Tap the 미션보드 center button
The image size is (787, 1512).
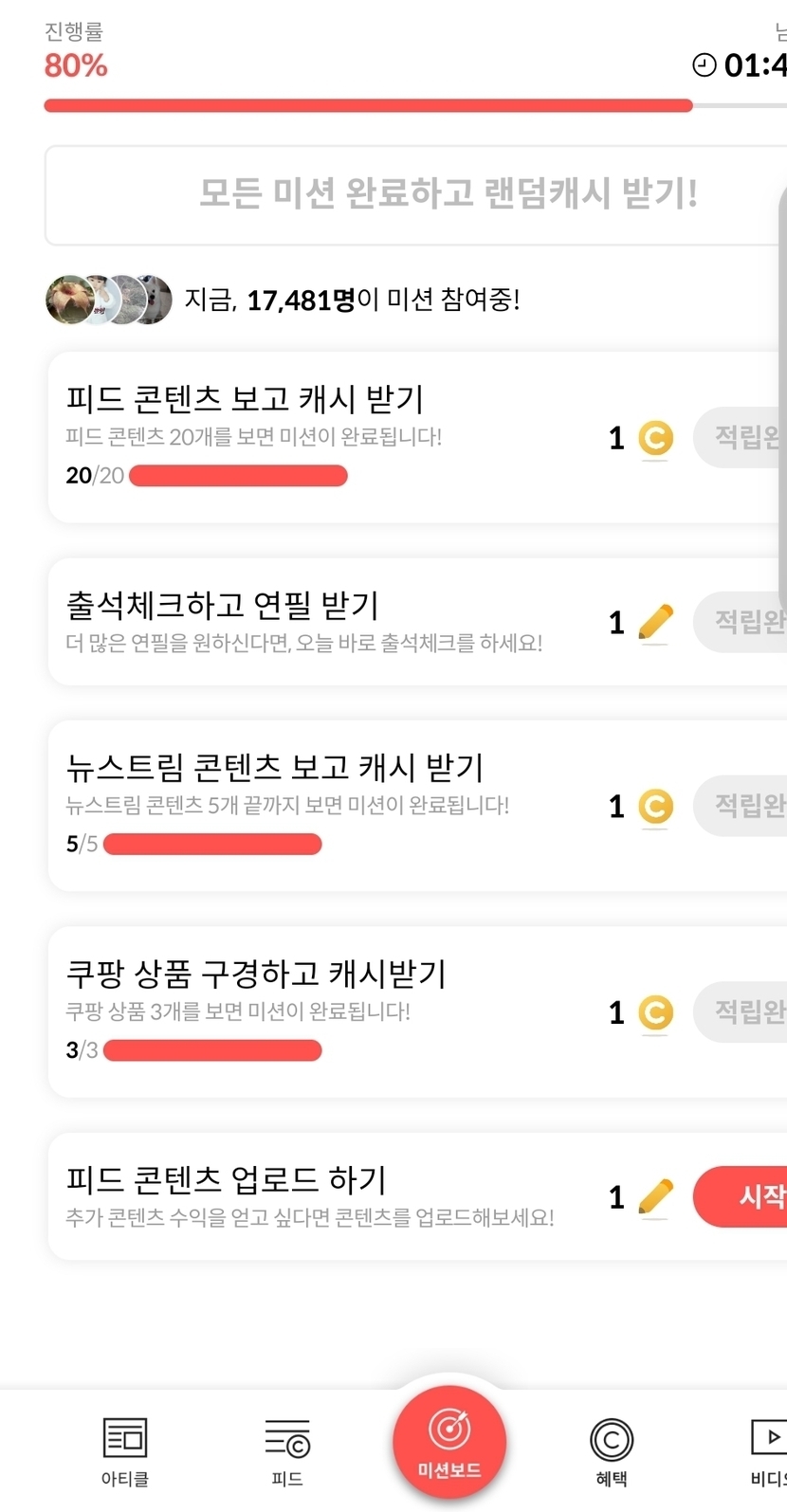click(x=449, y=1441)
